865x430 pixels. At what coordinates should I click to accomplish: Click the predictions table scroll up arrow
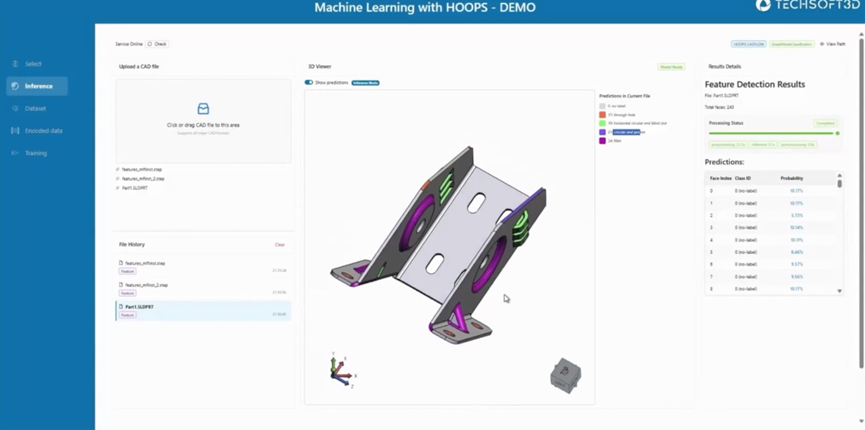840,175
